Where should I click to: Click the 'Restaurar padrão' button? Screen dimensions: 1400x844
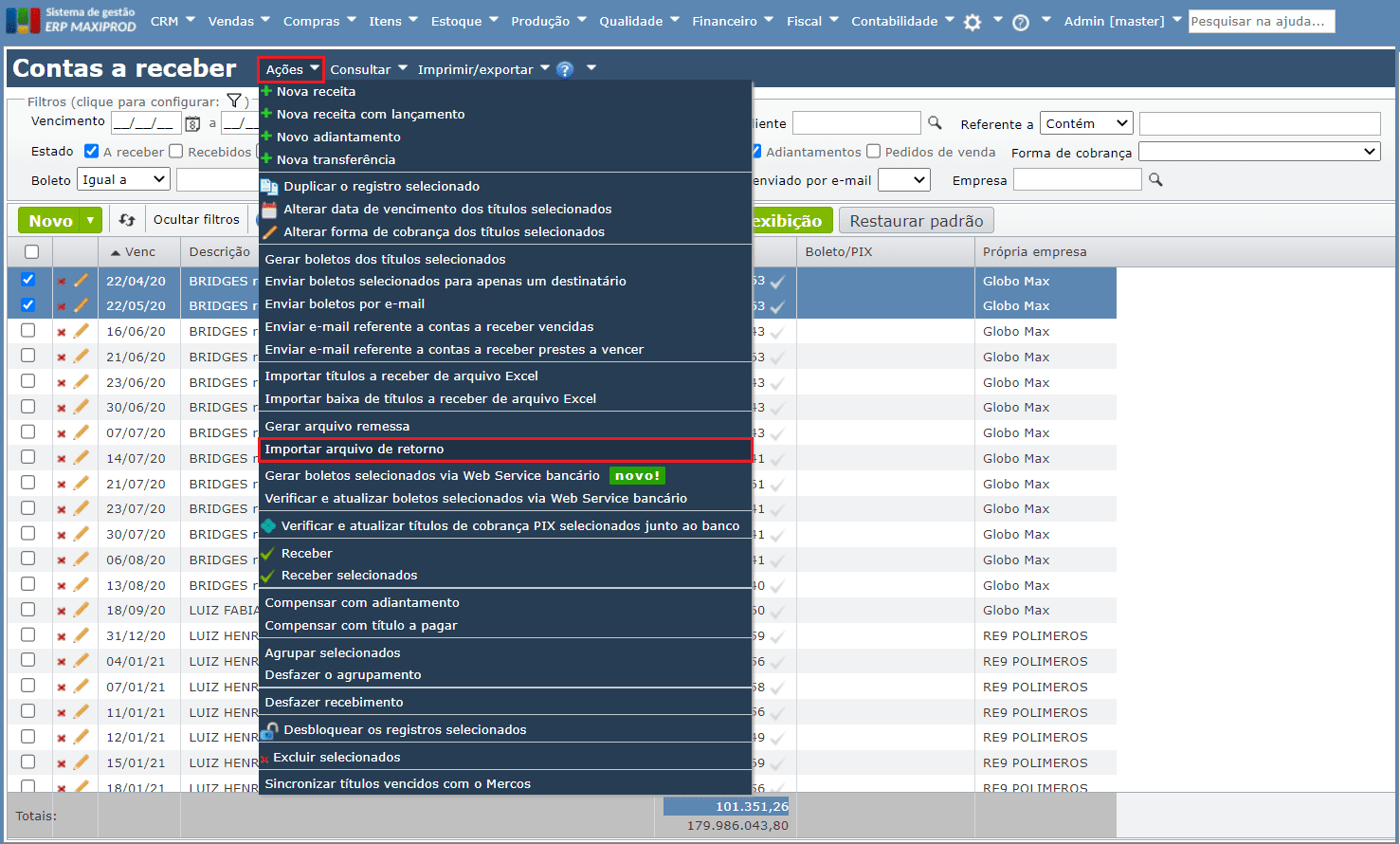916,221
